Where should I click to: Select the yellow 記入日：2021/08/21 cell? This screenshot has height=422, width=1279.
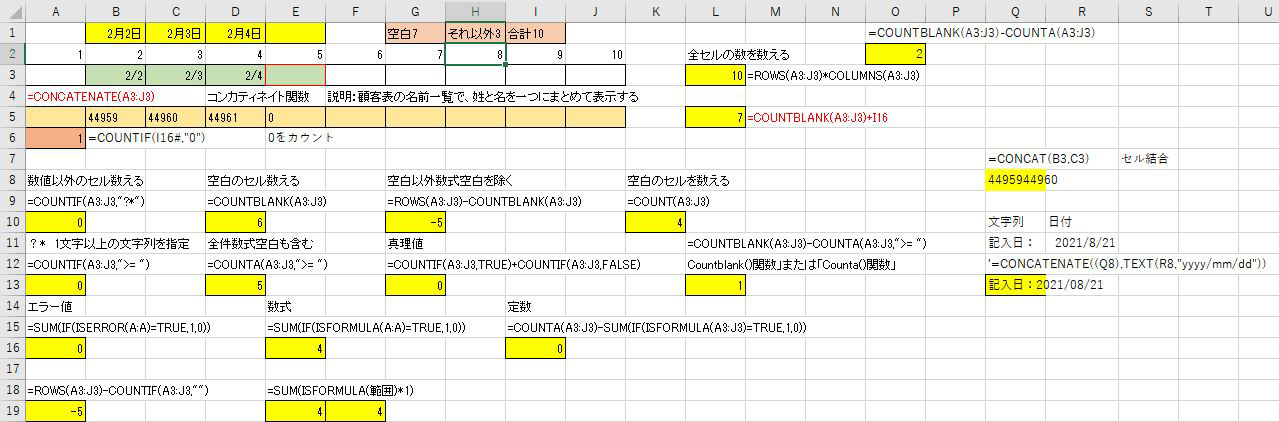coord(1015,285)
